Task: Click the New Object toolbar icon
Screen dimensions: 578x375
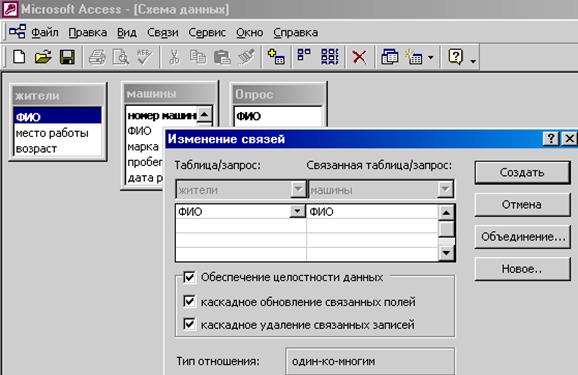Action: pyautogui.click(x=413, y=57)
